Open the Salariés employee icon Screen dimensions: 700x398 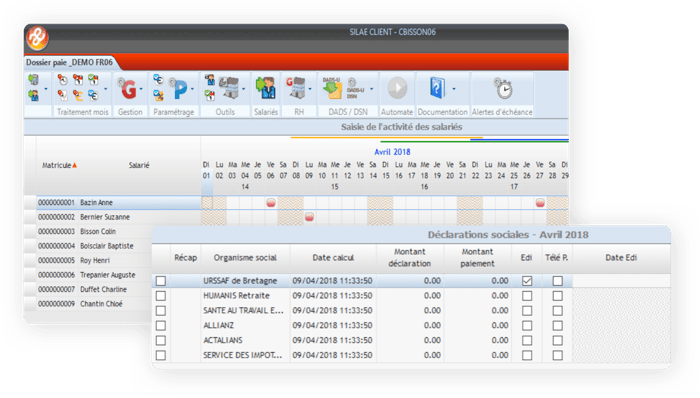[266, 87]
